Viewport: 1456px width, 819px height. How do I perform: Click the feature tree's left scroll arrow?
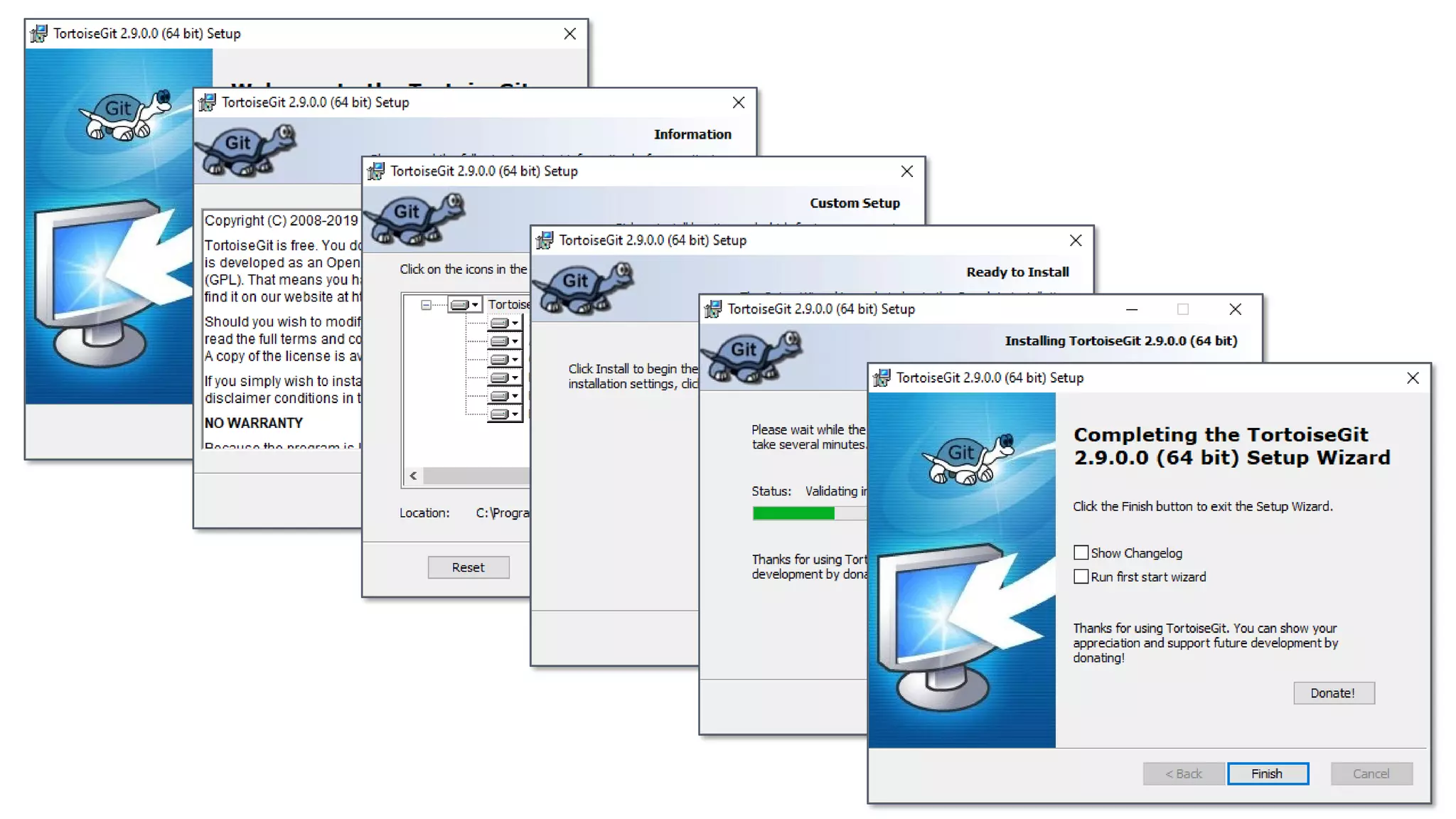point(413,476)
